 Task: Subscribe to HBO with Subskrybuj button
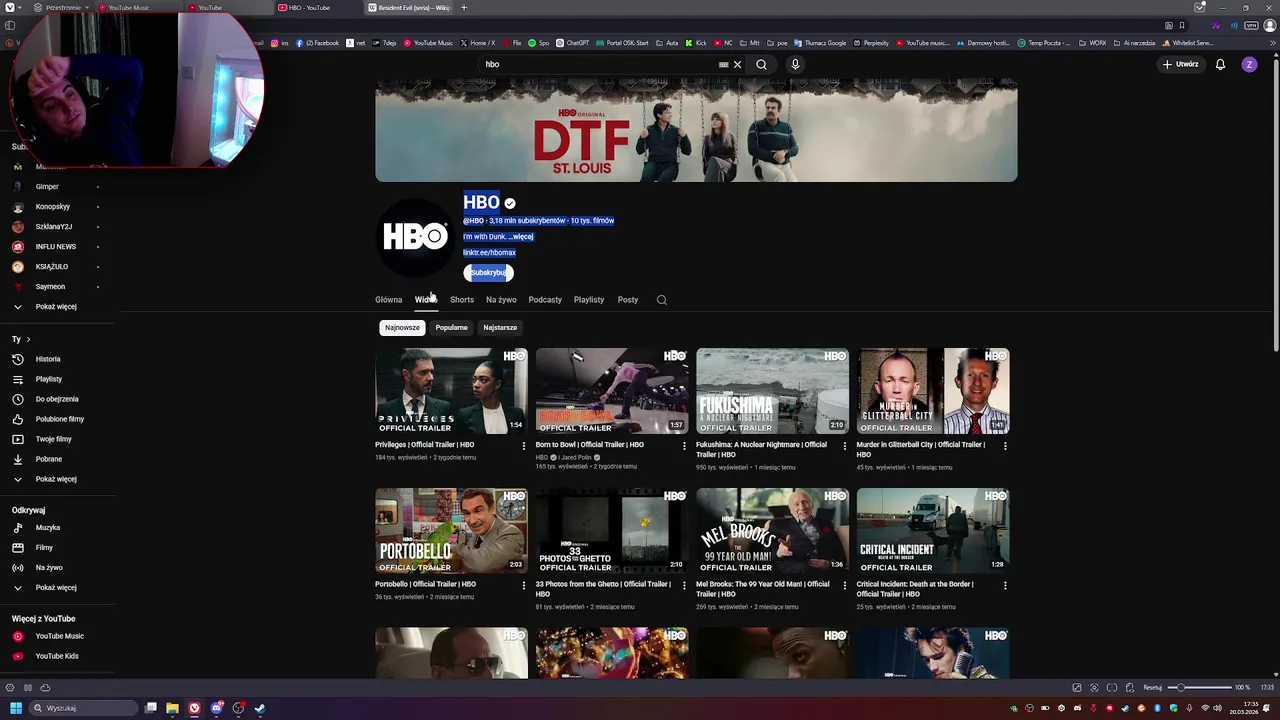488,273
